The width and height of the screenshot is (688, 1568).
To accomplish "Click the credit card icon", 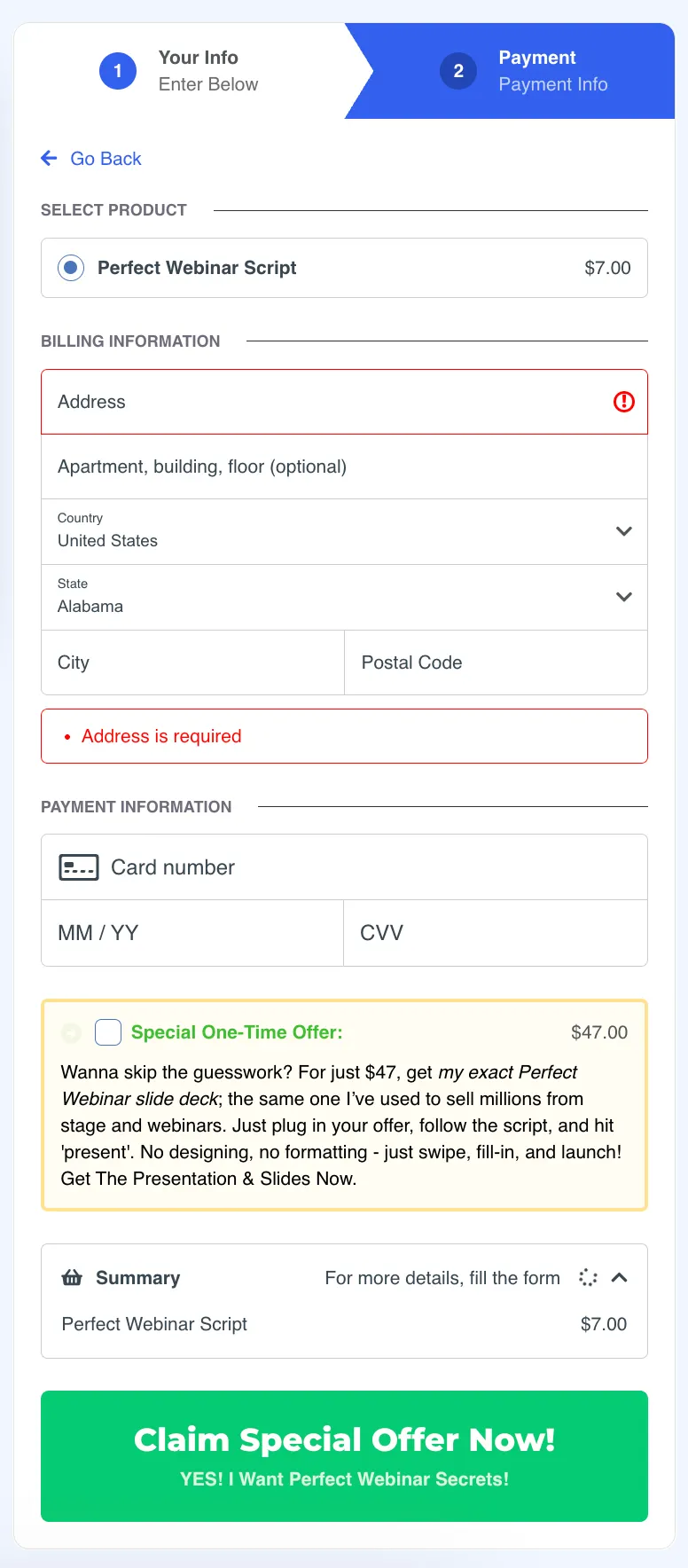I will point(79,867).
